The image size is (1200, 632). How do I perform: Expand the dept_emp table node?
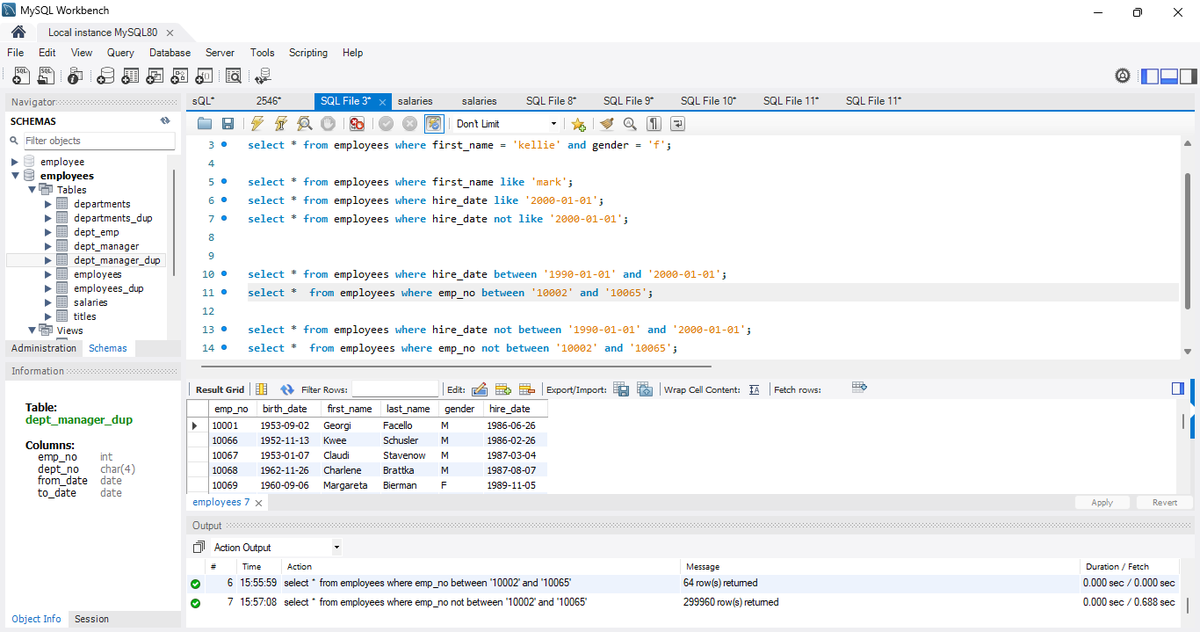(x=47, y=232)
